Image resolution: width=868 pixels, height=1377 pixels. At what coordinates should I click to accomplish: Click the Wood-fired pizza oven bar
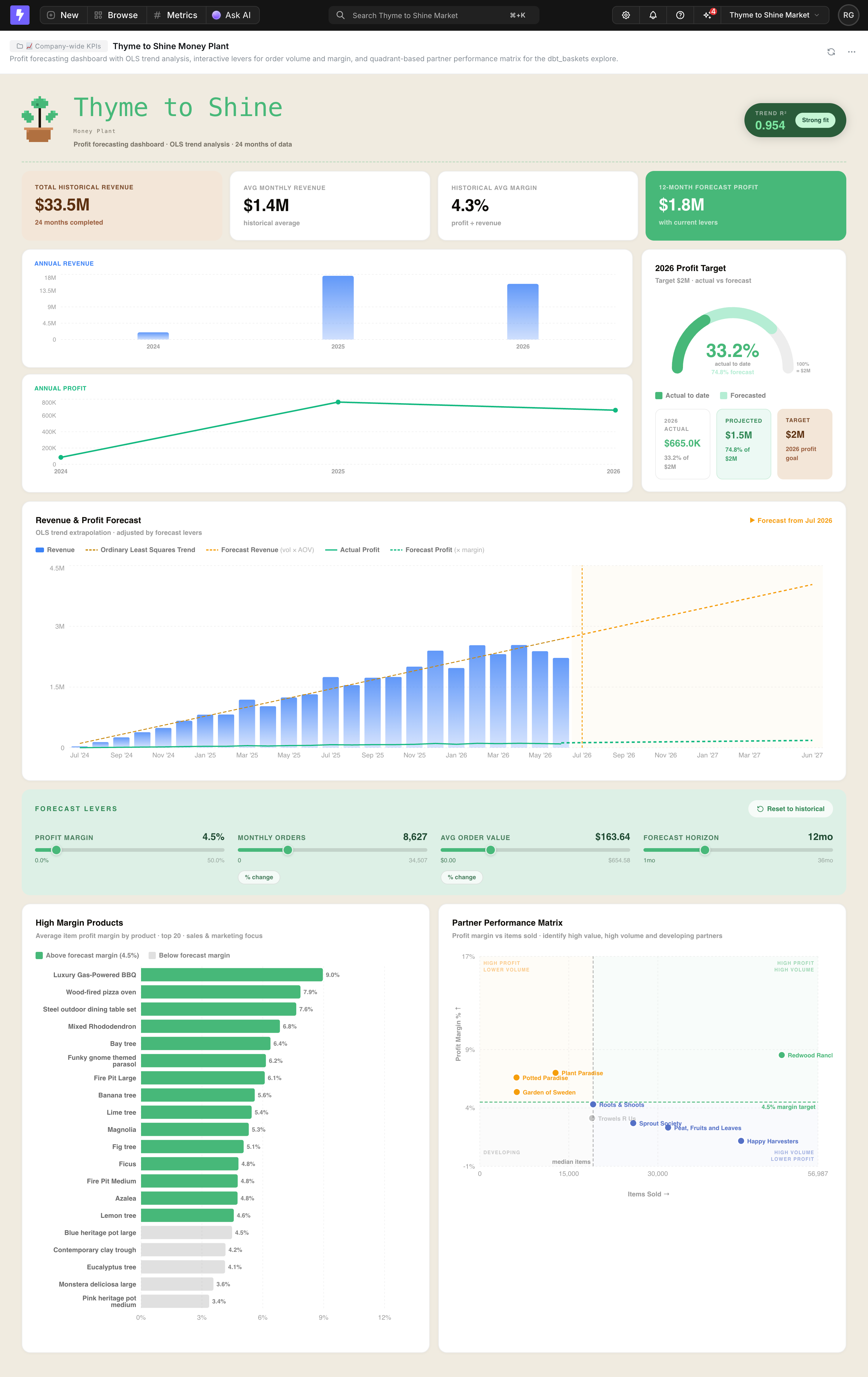(x=221, y=992)
